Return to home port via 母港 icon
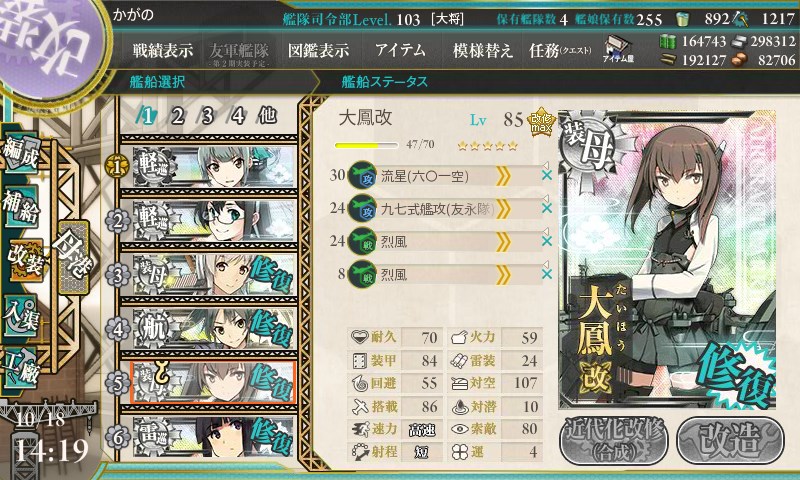 coord(73,256)
